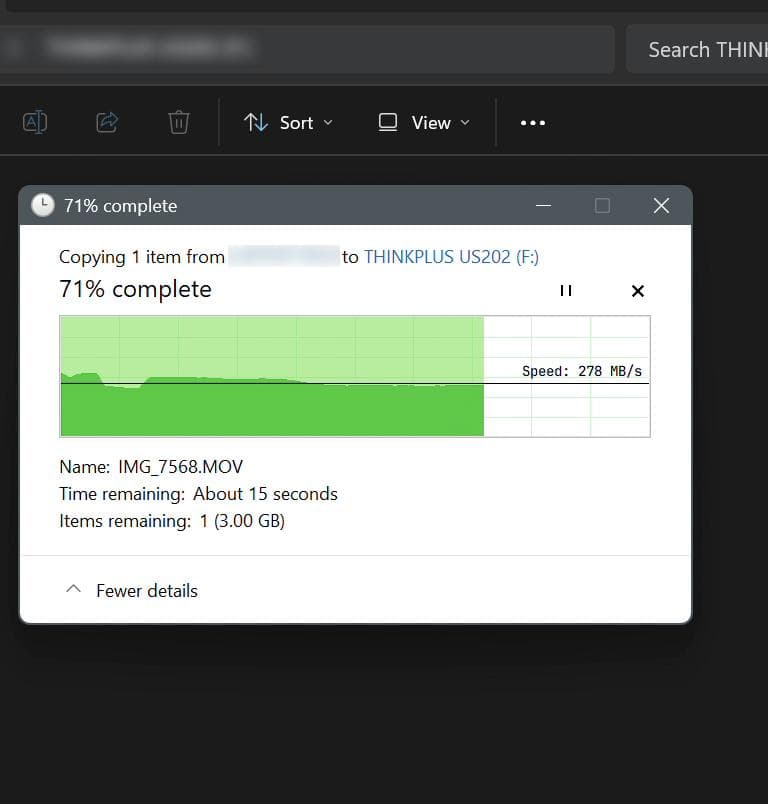
Task: Click the Explorer address bar path
Action: point(307,49)
